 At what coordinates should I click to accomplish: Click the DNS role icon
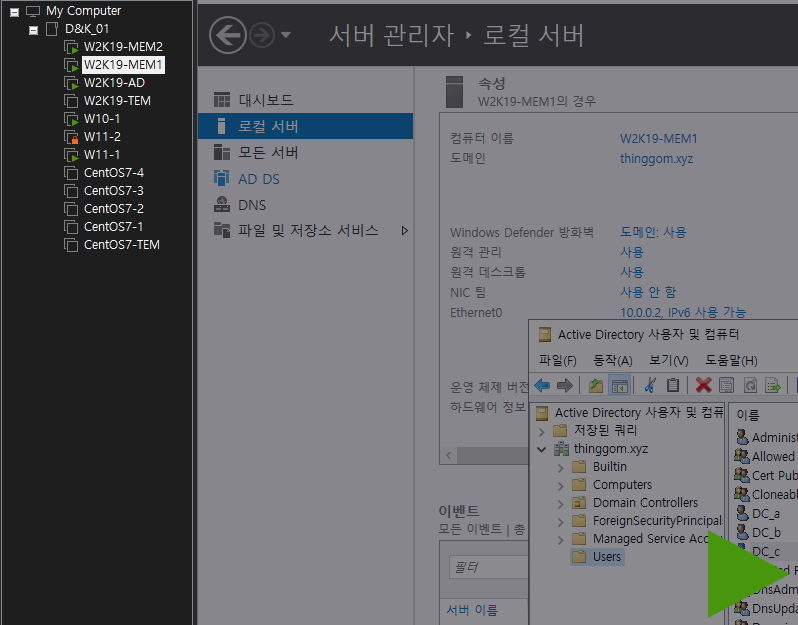[222, 204]
